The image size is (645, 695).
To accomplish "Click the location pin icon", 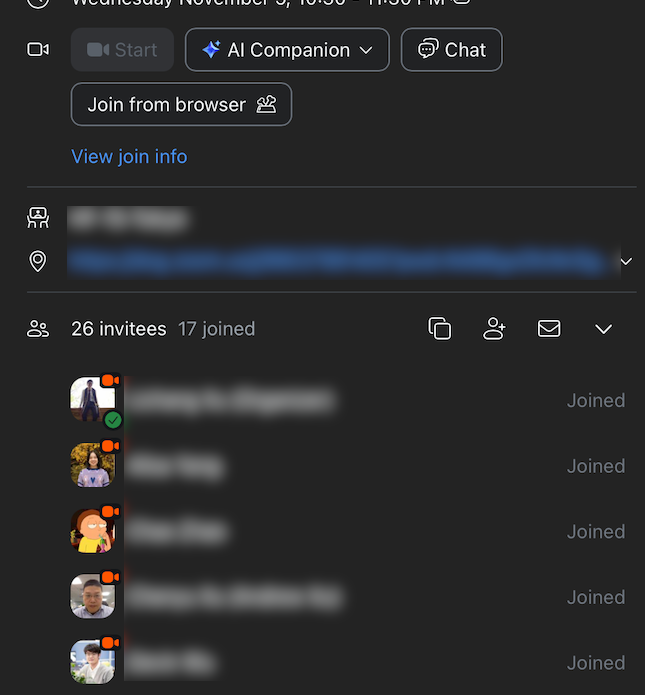I will point(38,262).
